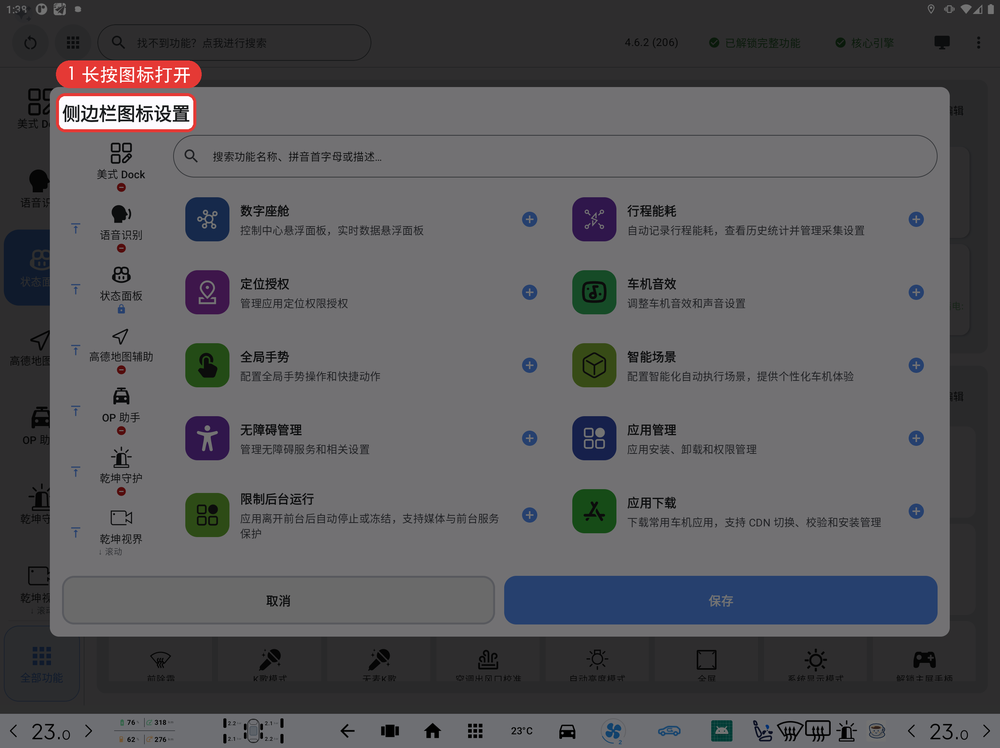Viewport: 1000px width, 748px height.
Task: Select 乾坤视界 in the dialog sidebar list
Action: click(x=121, y=527)
